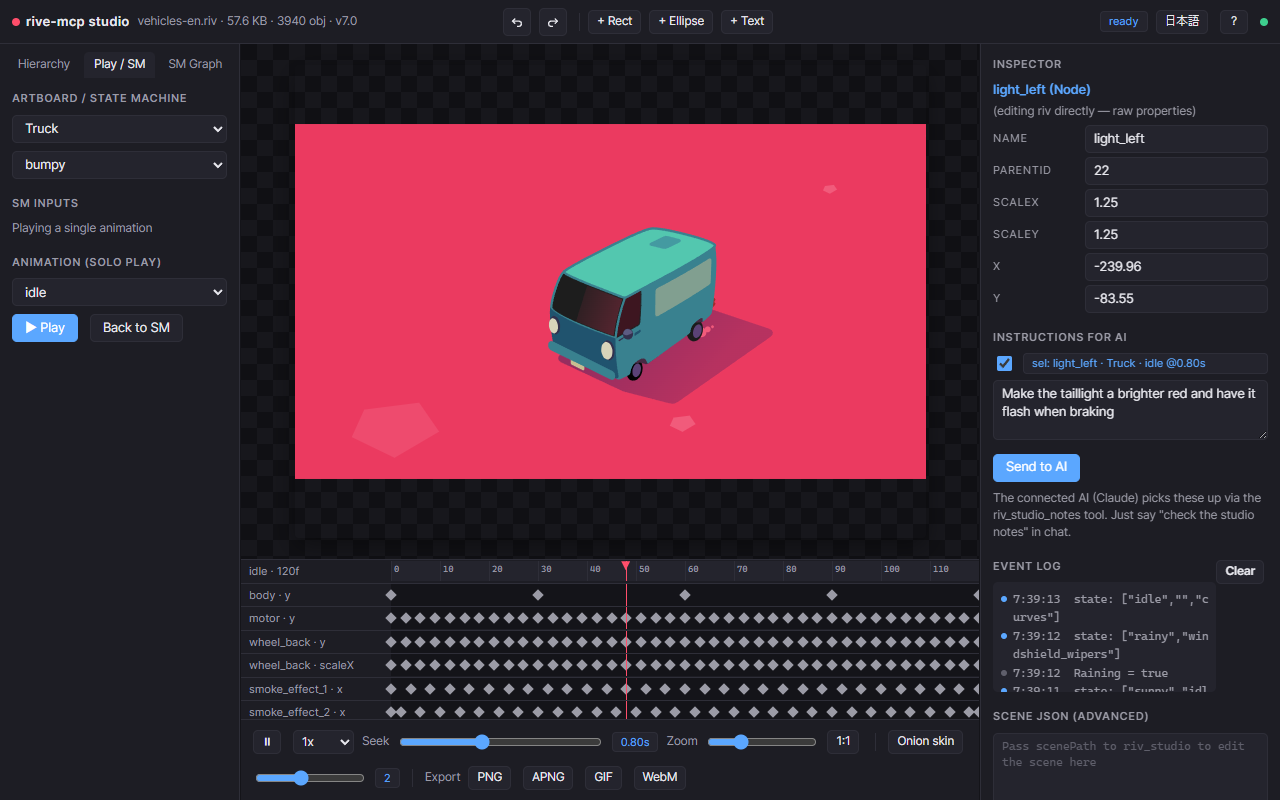Toggle Onion skin
This screenshot has width=1280, height=800.
[x=926, y=742]
